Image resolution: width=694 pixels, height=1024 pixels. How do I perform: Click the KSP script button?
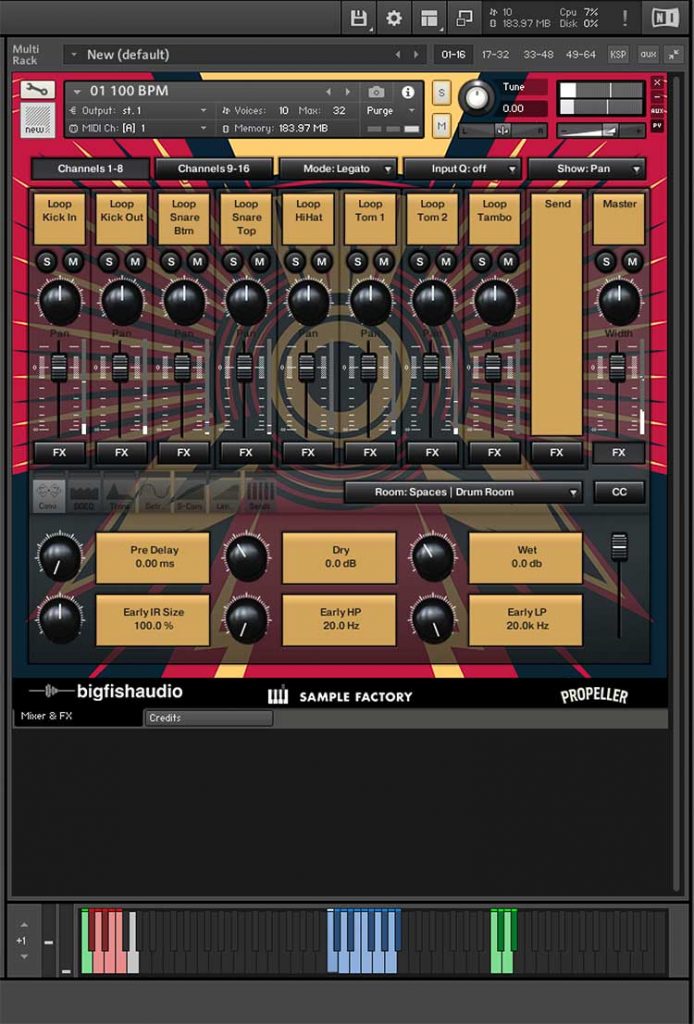point(618,54)
